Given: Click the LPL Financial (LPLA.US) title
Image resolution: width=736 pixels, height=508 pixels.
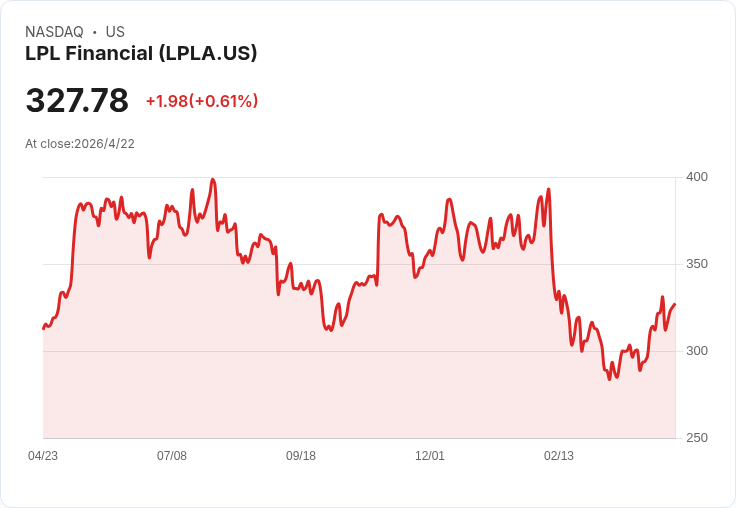Looking at the screenshot, I should 141,53.
